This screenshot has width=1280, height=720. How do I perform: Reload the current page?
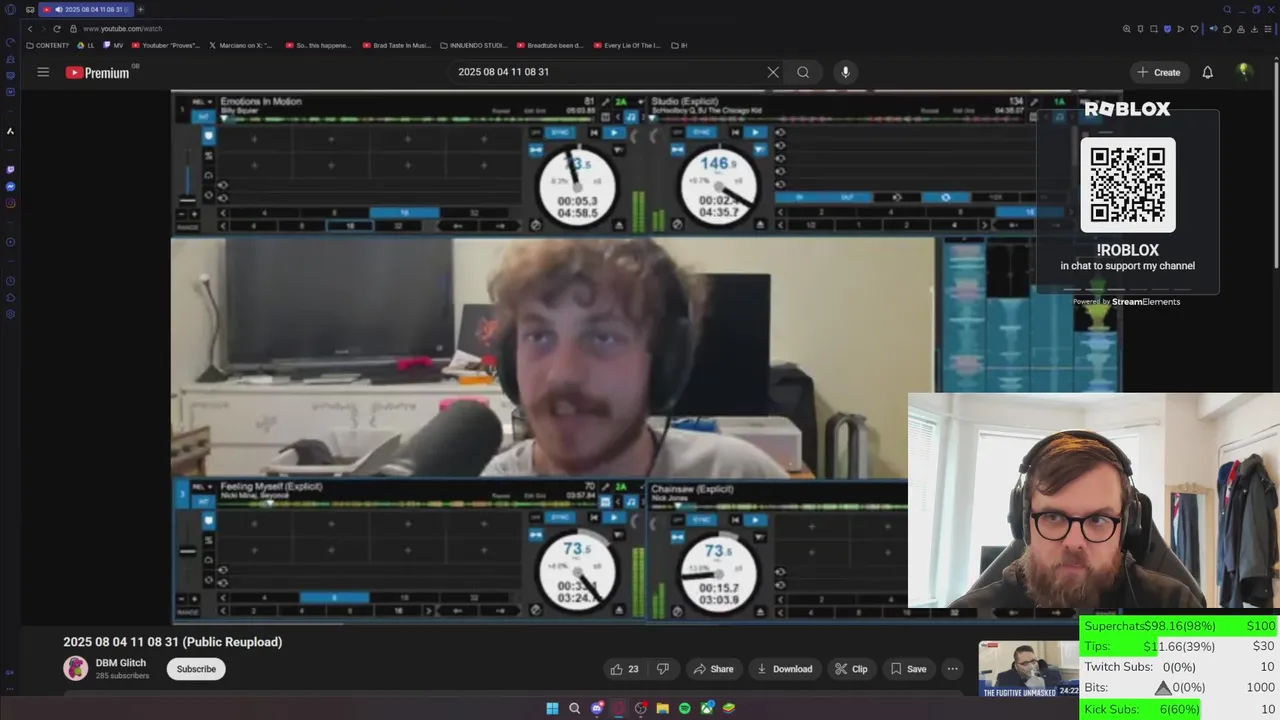tap(56, 29)
